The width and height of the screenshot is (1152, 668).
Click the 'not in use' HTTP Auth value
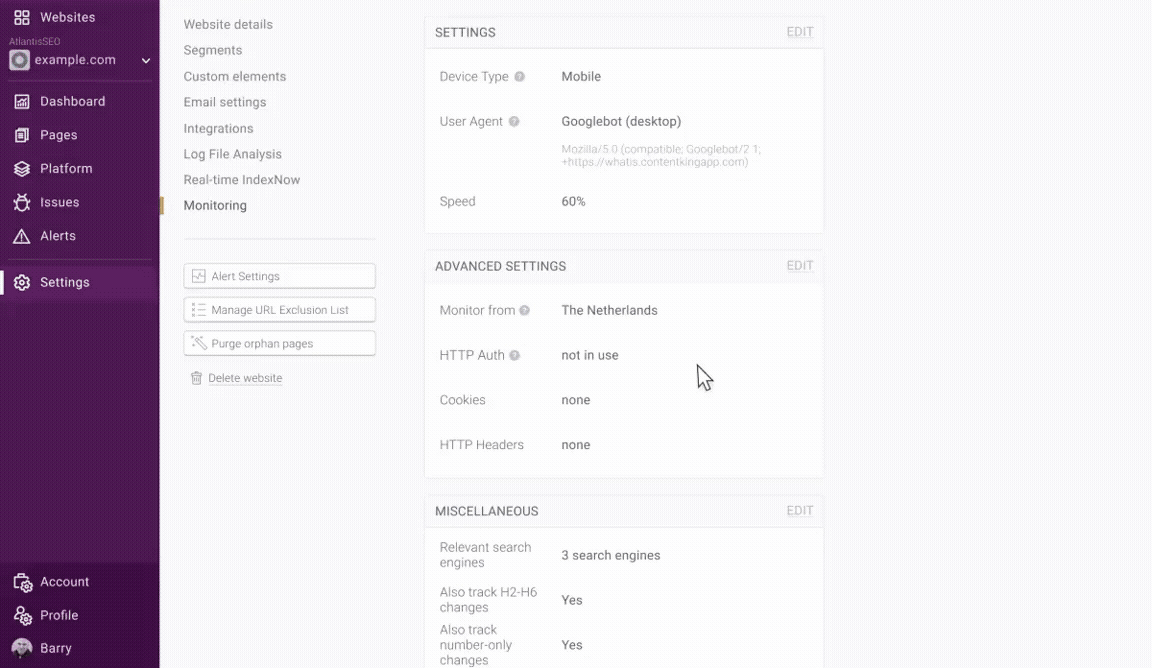pos(590,355)
